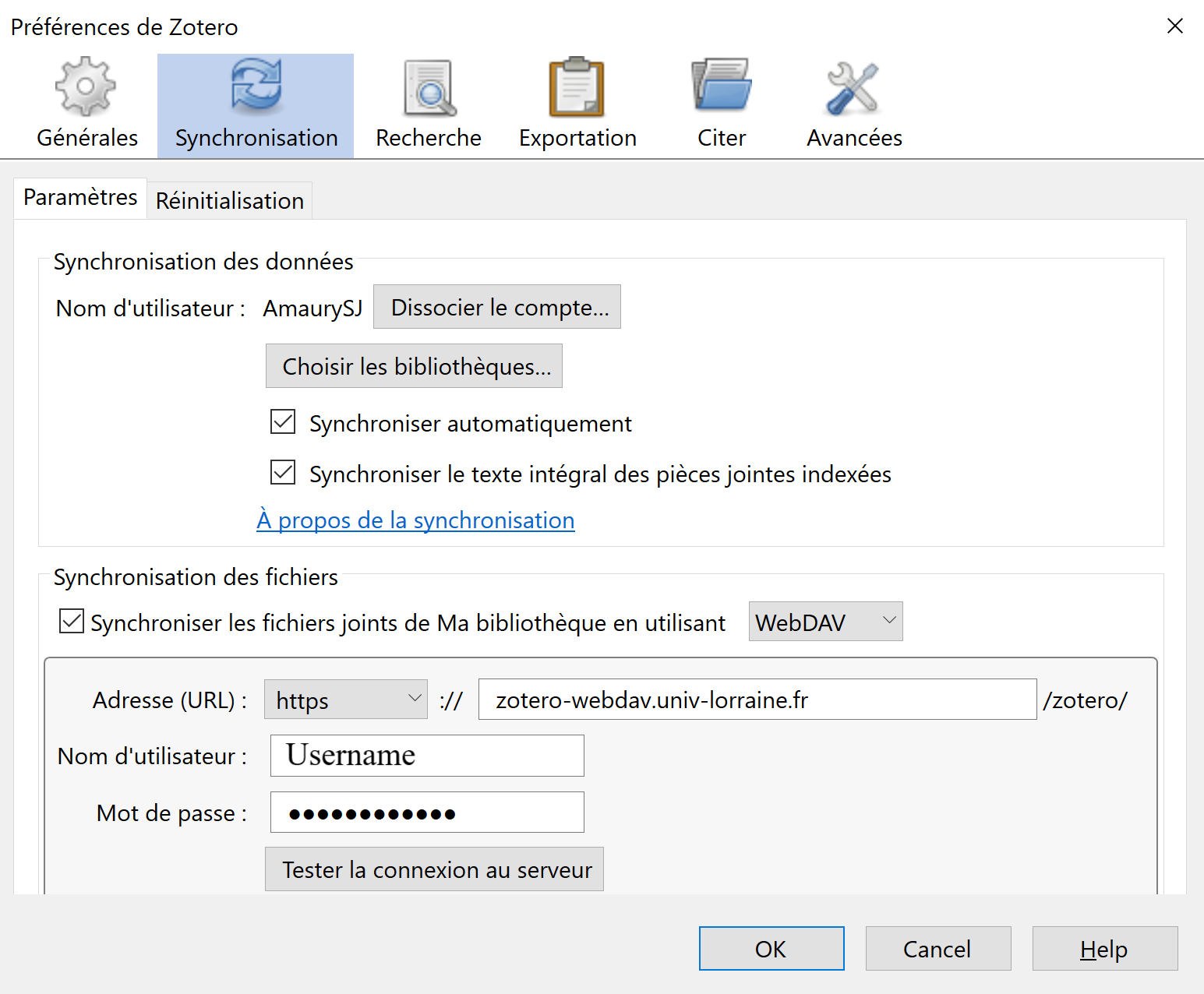The height and width of the screenshot is (994, 1204).
Task: Open À propos de la synchronisation link
Action: pos(415,520)
